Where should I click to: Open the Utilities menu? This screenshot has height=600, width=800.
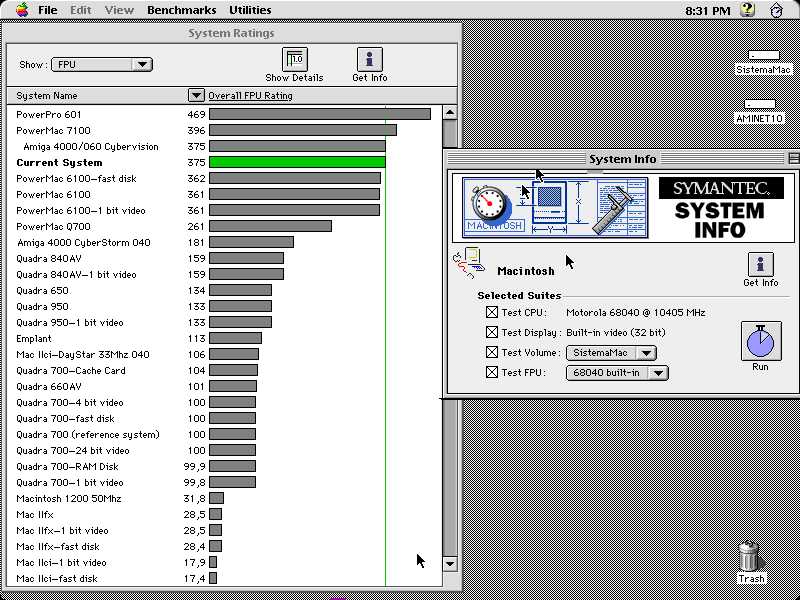[x=250, y=10]
